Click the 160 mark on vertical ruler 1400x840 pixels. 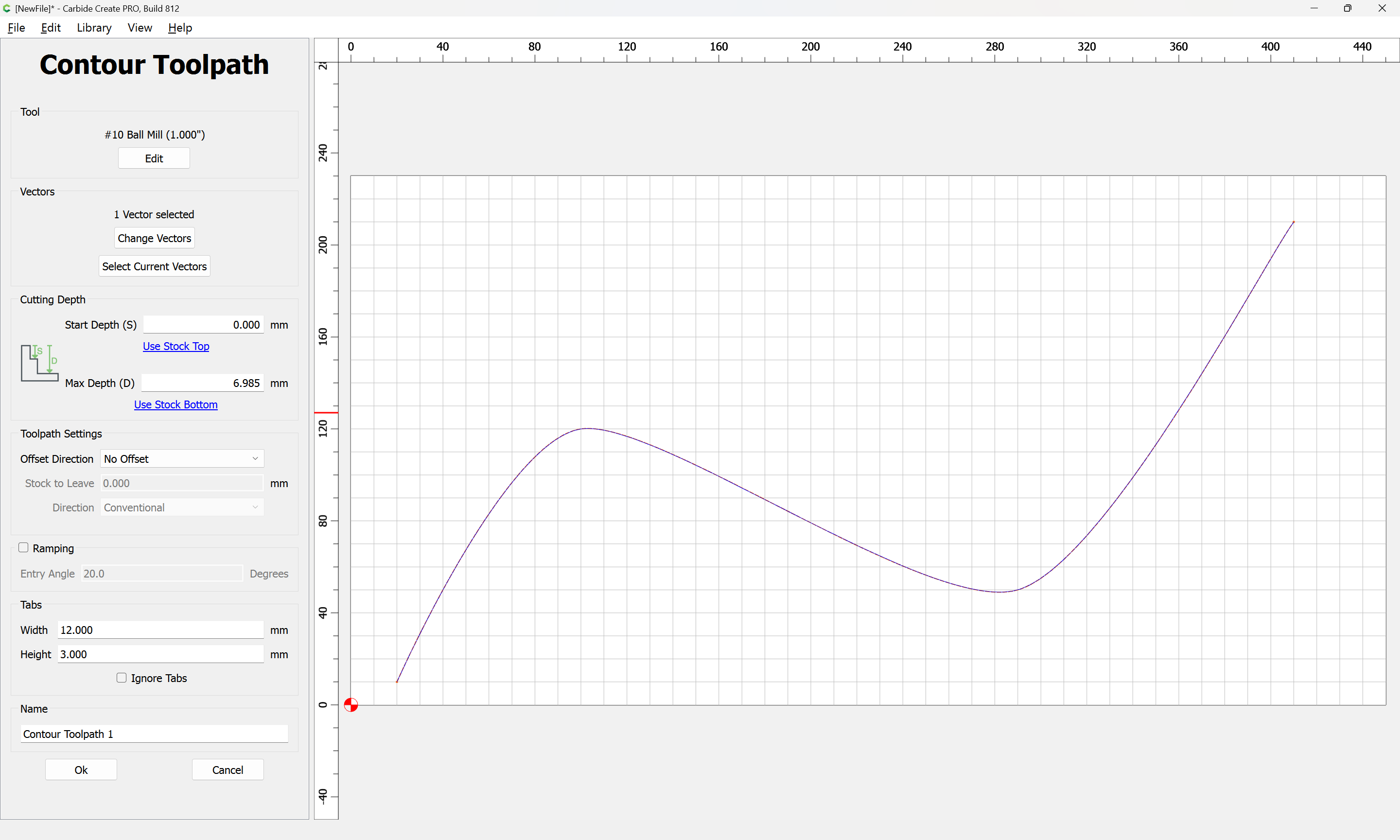(323, 337)
